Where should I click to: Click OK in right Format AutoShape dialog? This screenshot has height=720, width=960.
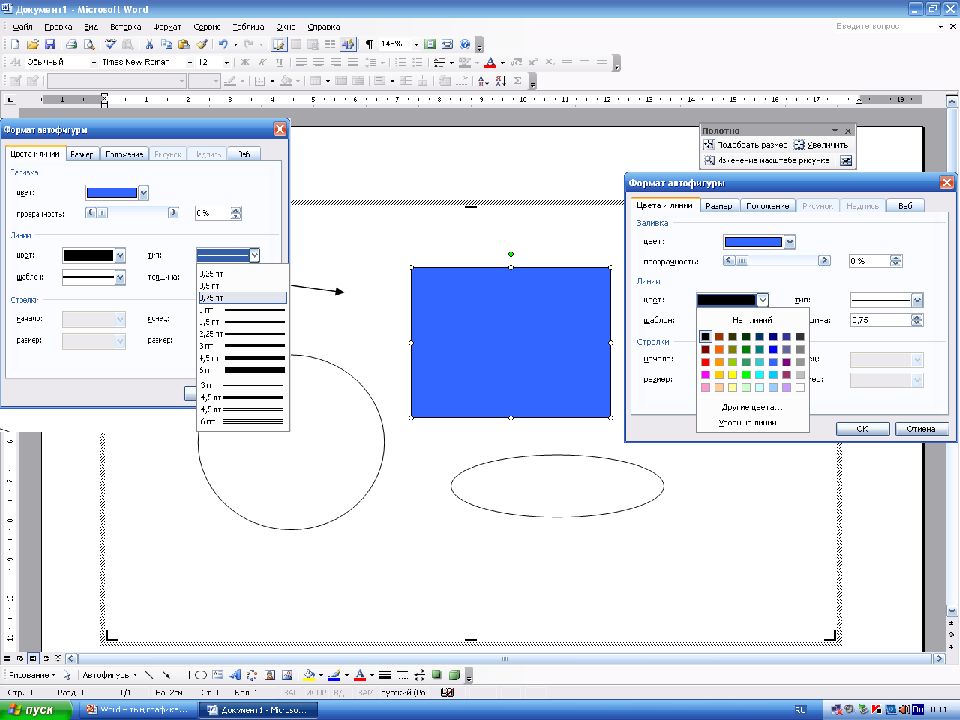click(862, 429)
